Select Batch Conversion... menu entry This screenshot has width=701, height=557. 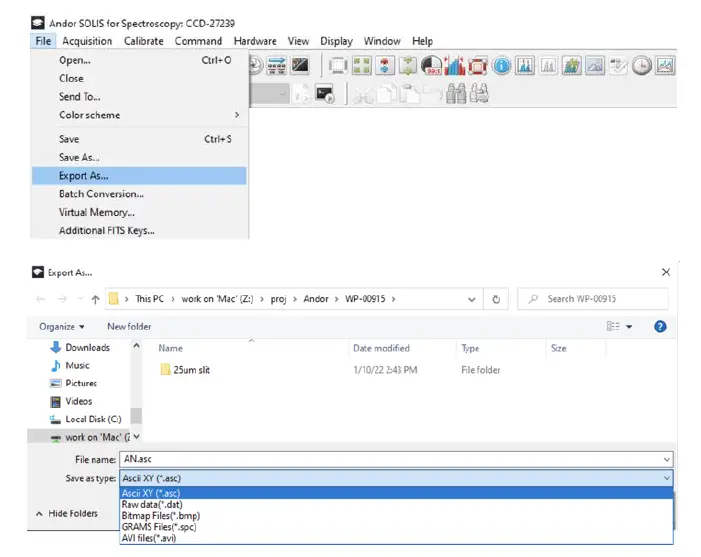pyautogui.click(x=139, y=194)
